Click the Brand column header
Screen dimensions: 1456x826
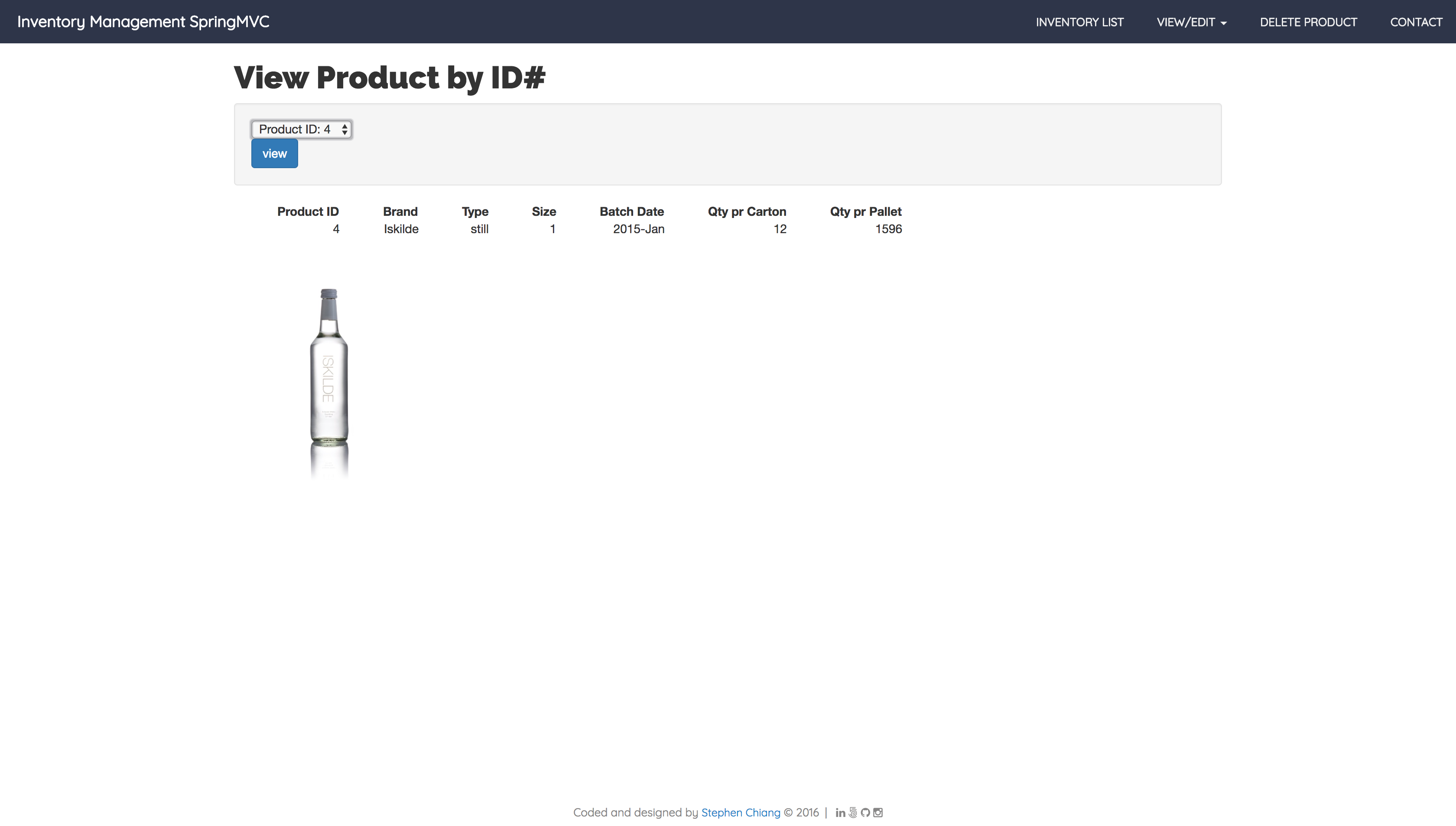click(x=400, y=211)
